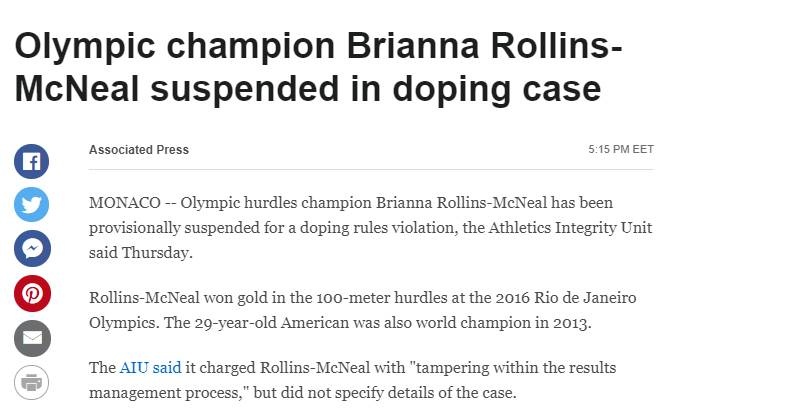
Task: Open the "AIU said" link
Action: (x=150, y=367)
